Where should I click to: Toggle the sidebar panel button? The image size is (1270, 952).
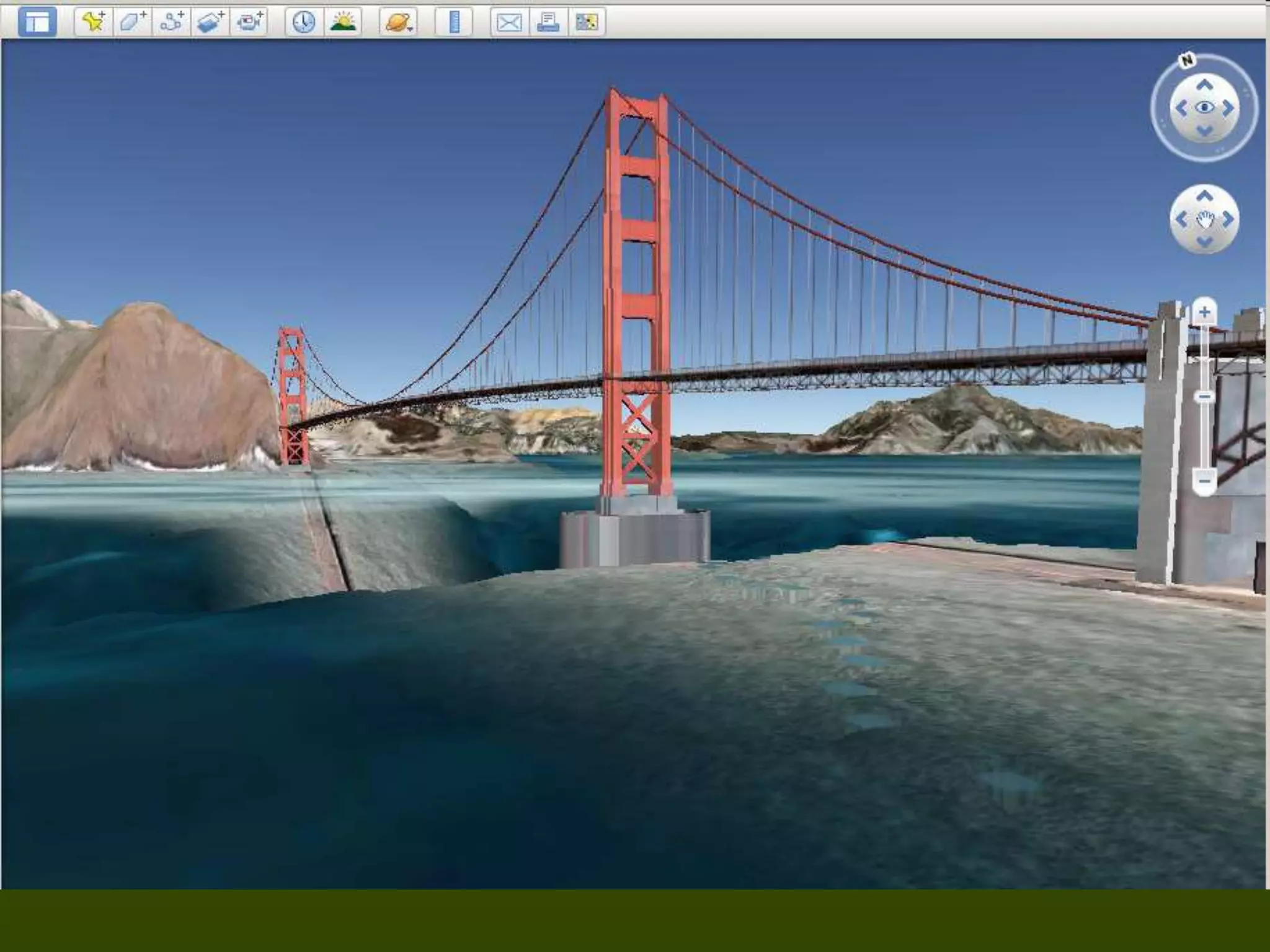[x=37, y=23]
